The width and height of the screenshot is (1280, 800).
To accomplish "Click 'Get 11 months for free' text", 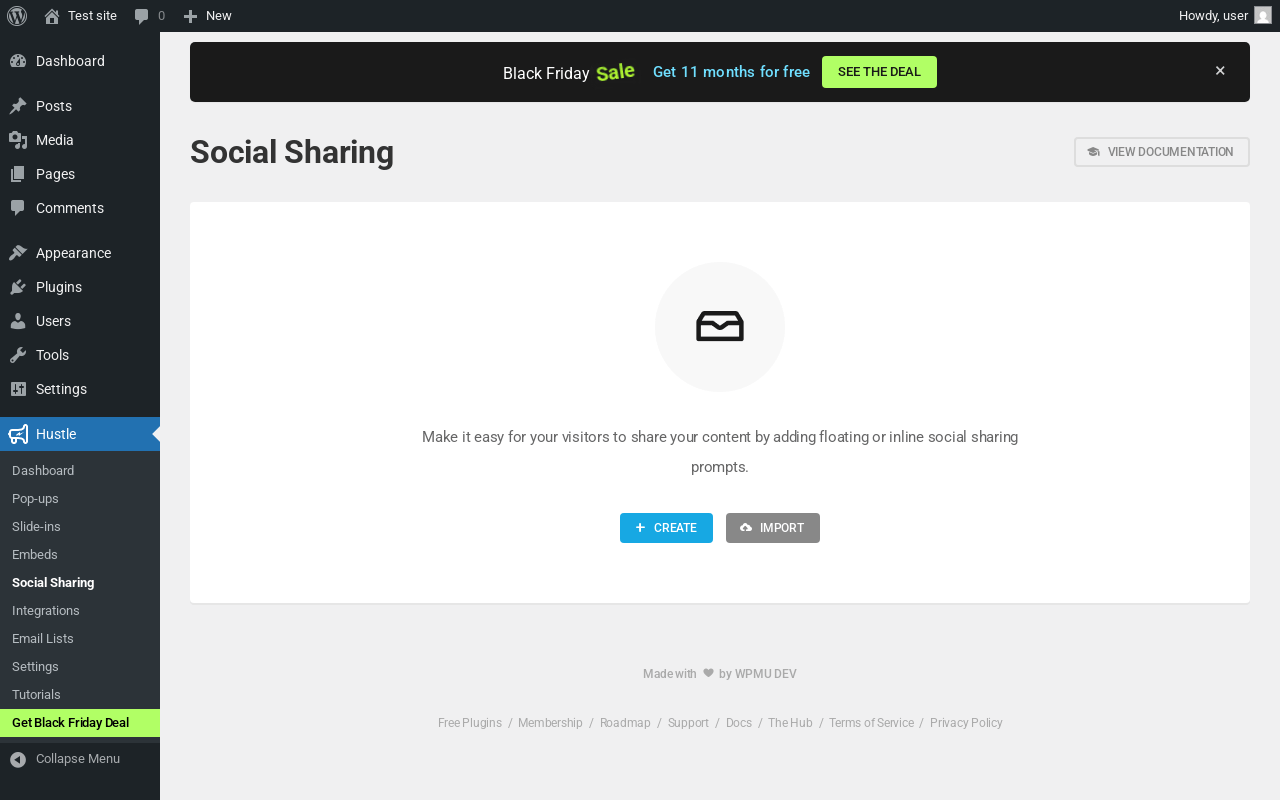I will coord(731,72).
